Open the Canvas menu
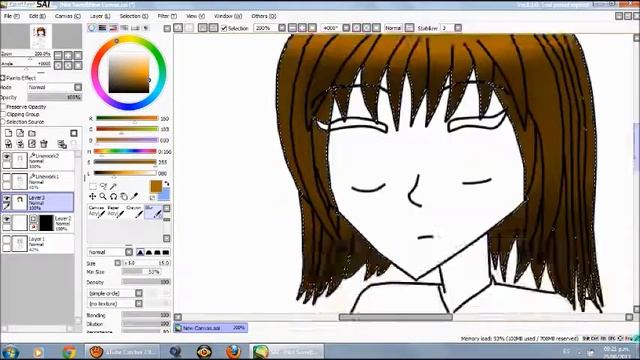 click(68, 16)
